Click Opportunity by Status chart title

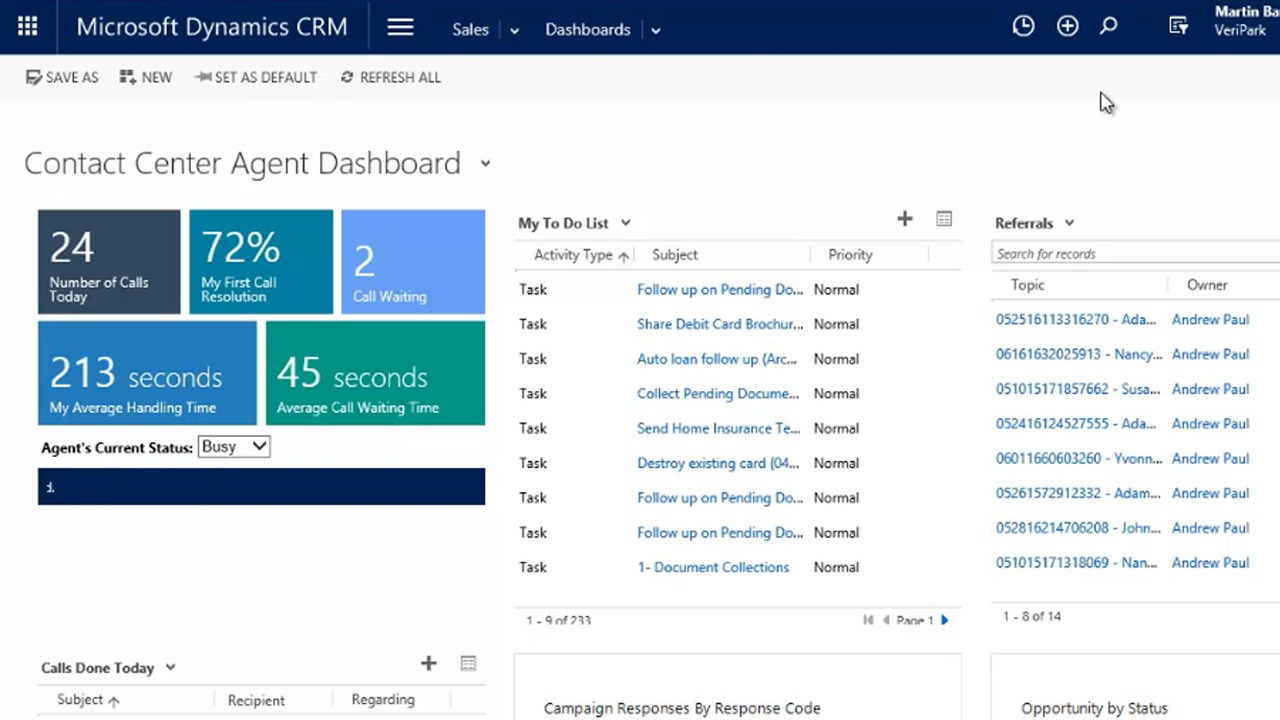coord(1094,708)
